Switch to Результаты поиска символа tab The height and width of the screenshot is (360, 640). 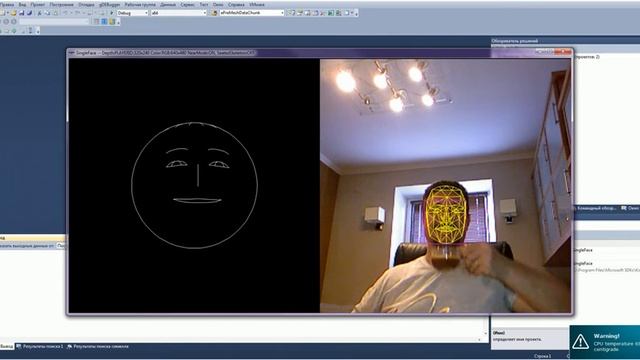(x=98, y=347)
